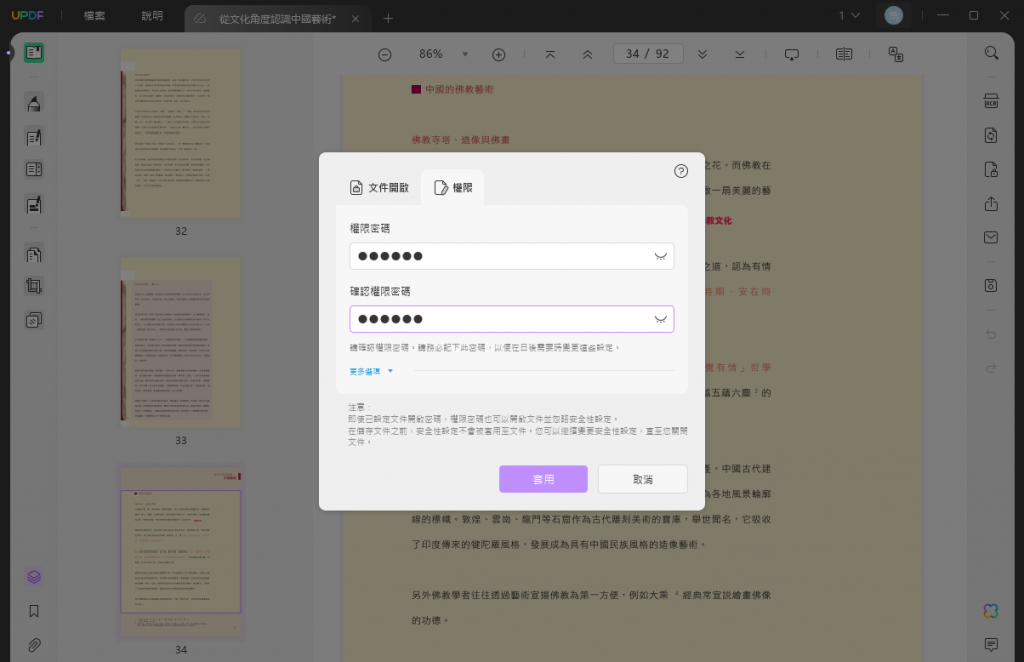1024x662 pixels.
Task: Open the 檔案 menu
Action: tap(94, 16)
